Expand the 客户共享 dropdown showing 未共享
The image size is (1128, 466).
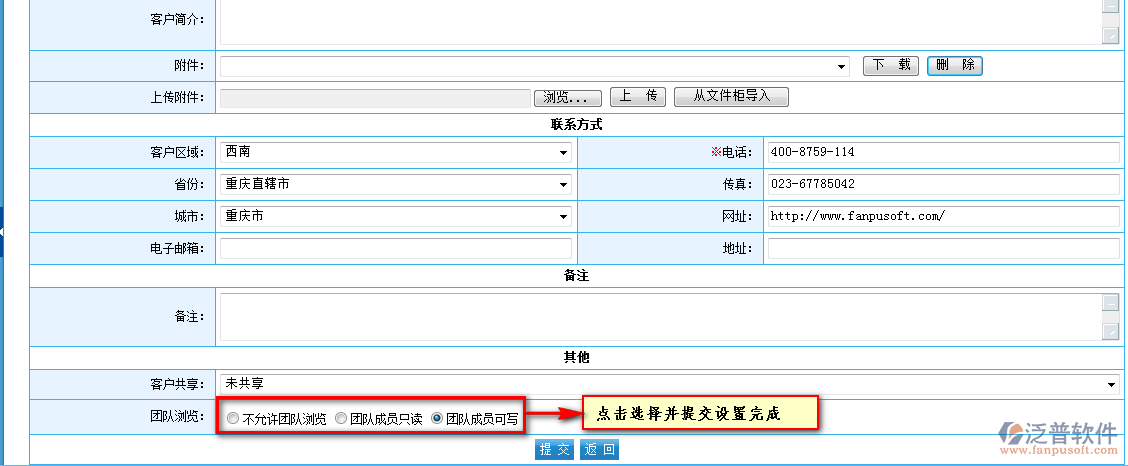click(x=669, y=384)
